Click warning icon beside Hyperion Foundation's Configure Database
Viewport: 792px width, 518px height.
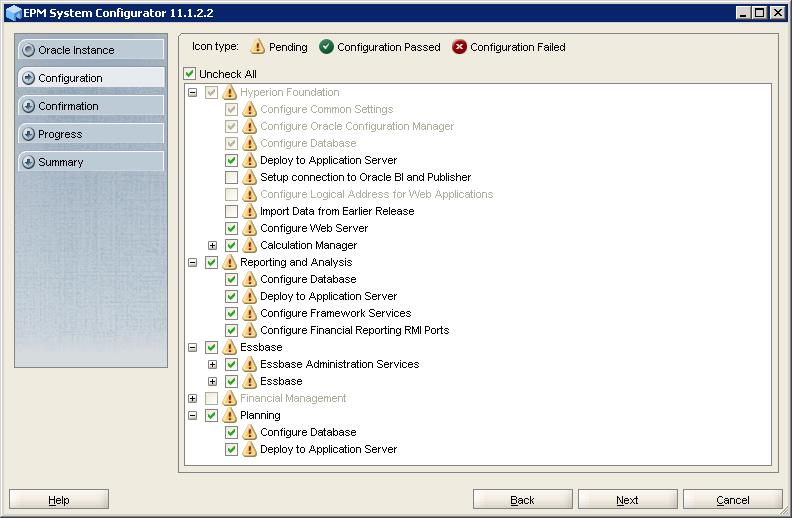[250, 143]
